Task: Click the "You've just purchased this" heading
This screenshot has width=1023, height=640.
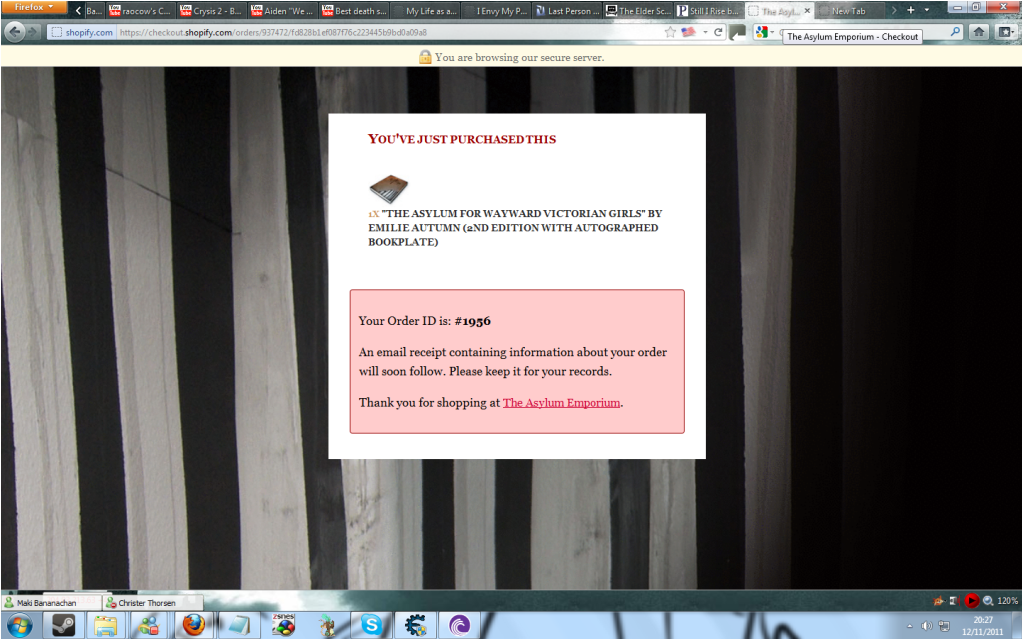Action: (462, 139)
